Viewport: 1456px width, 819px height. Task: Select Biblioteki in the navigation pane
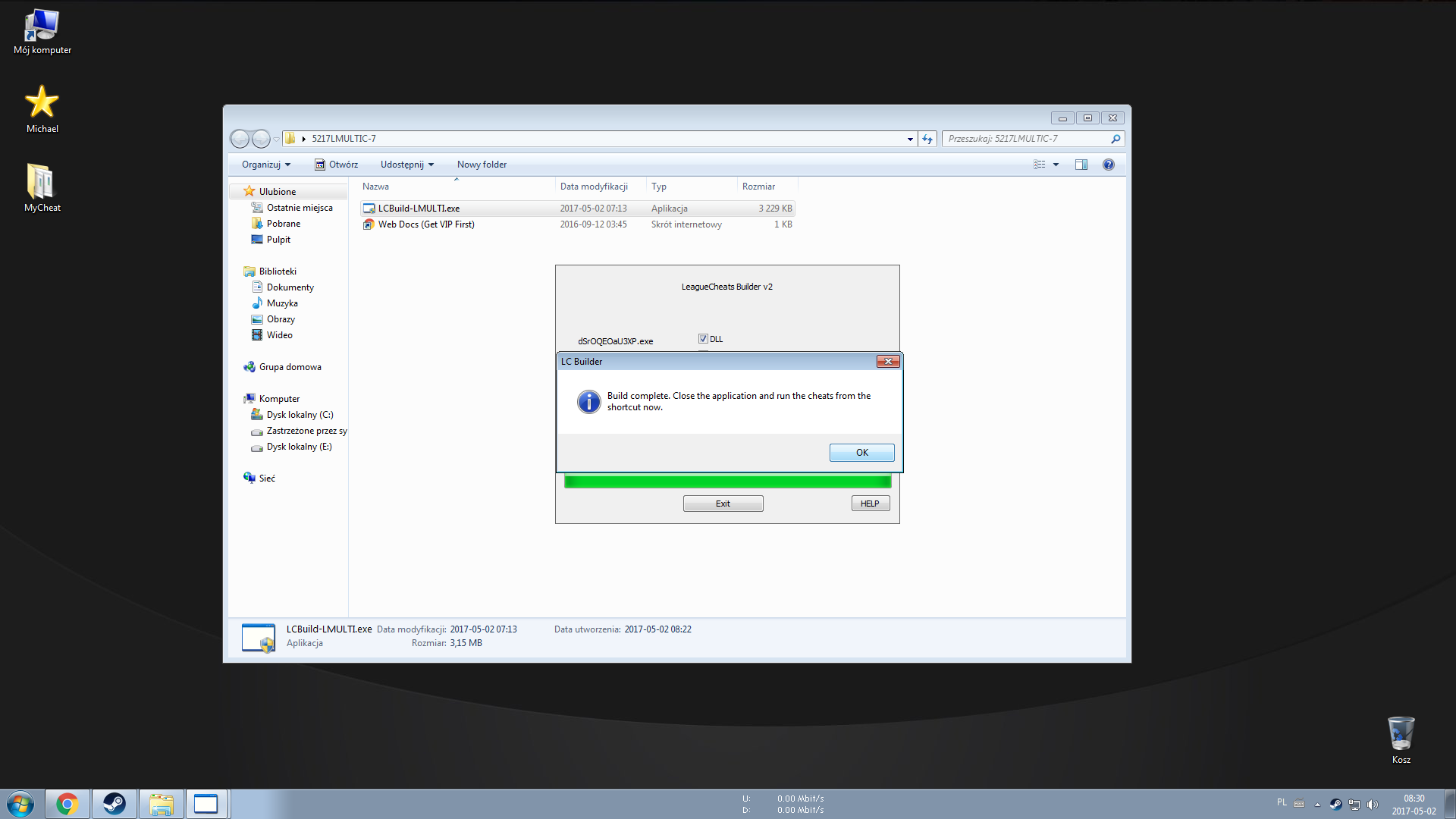pyautogui.click(x=278, y=271)
